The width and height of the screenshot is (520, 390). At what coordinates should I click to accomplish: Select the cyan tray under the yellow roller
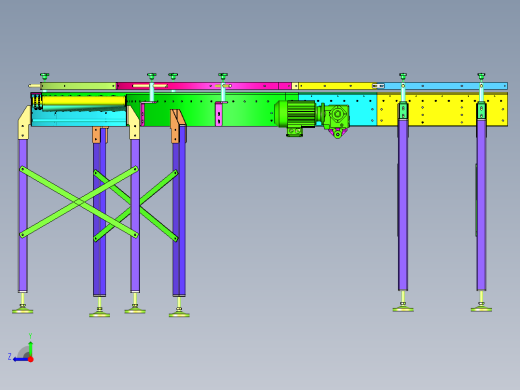79,118
